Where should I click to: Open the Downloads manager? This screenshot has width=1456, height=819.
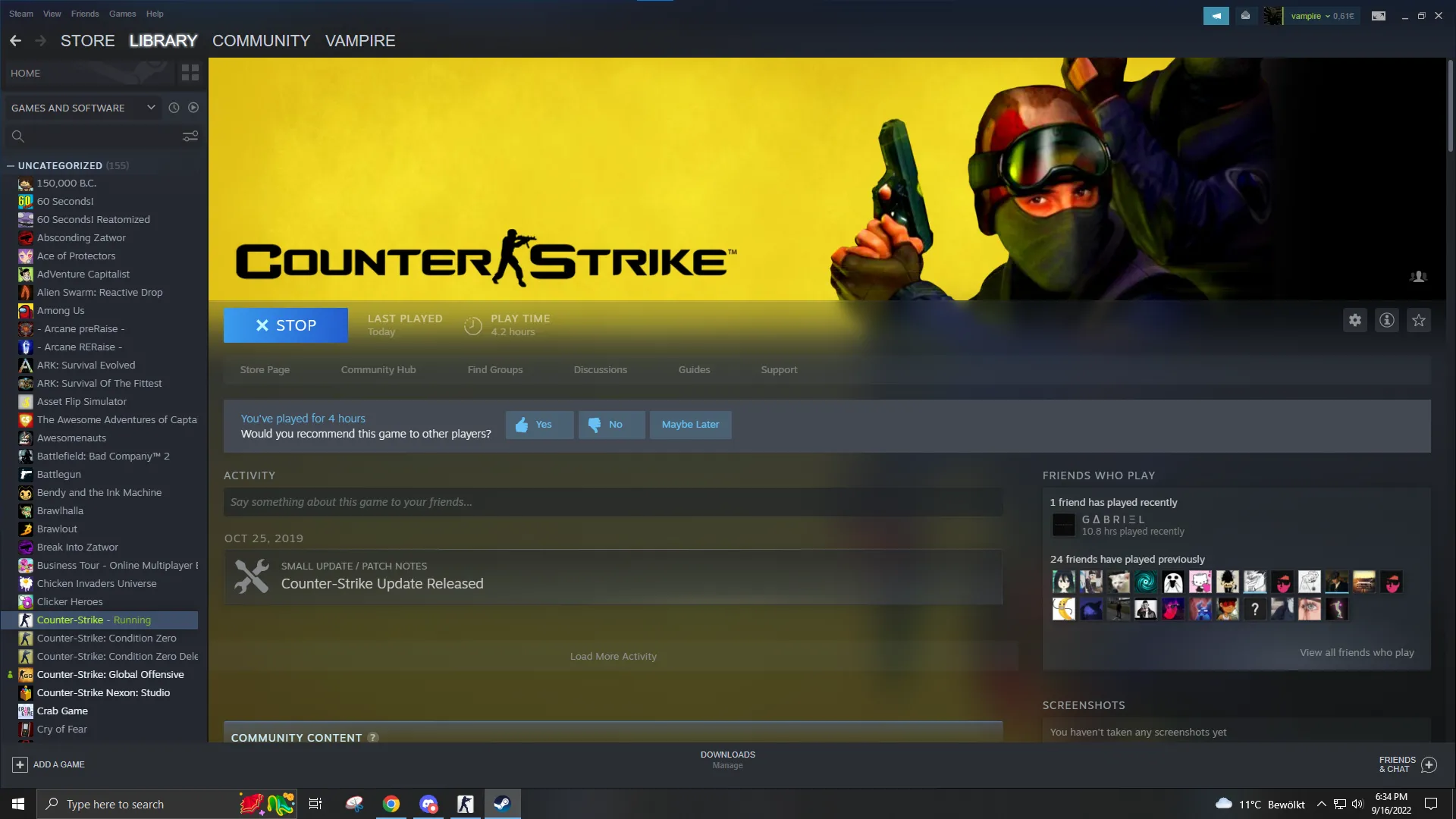[x=728, y=760]
